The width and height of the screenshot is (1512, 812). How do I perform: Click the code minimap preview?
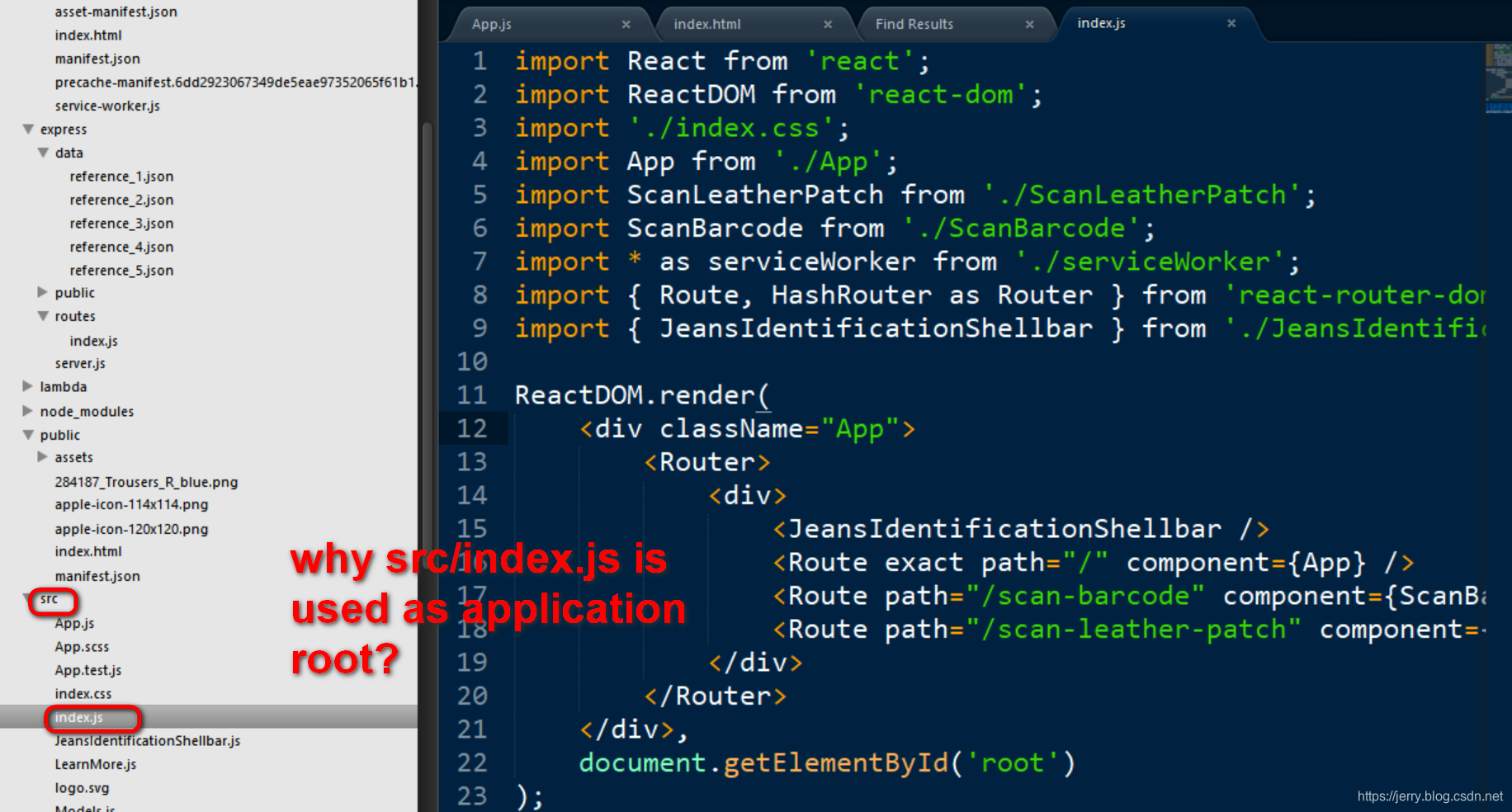1498,78
